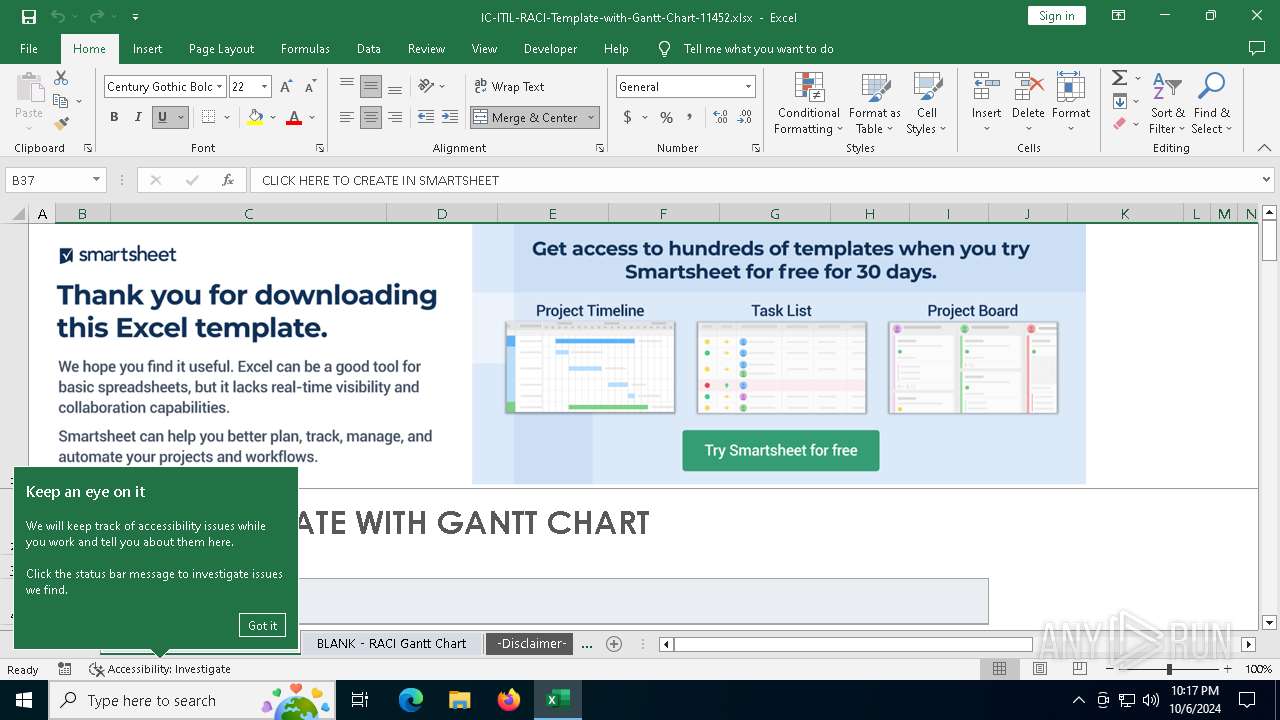Click the Borders icon
Screen dimensions: 1280x720
[208, 117]
